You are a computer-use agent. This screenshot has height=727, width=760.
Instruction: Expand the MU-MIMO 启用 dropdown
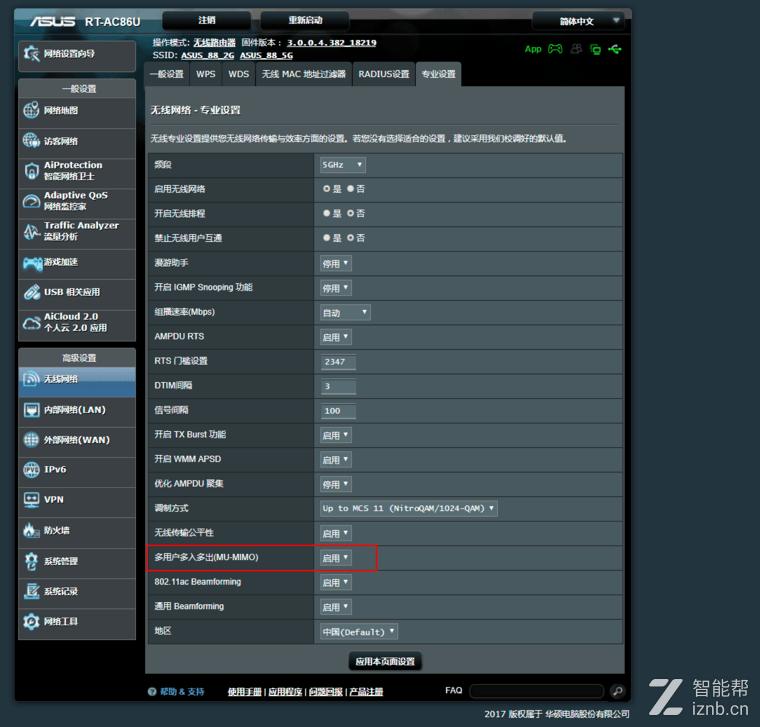[x=335, y=558]
